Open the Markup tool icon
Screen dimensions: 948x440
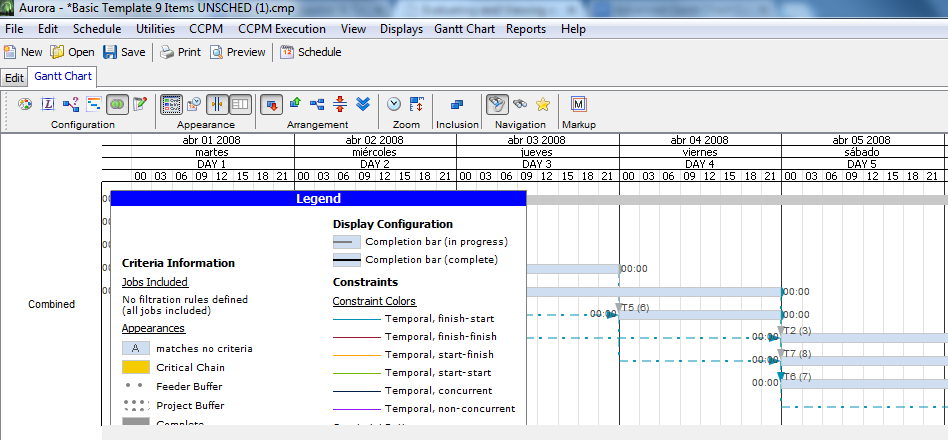point(578,104)
